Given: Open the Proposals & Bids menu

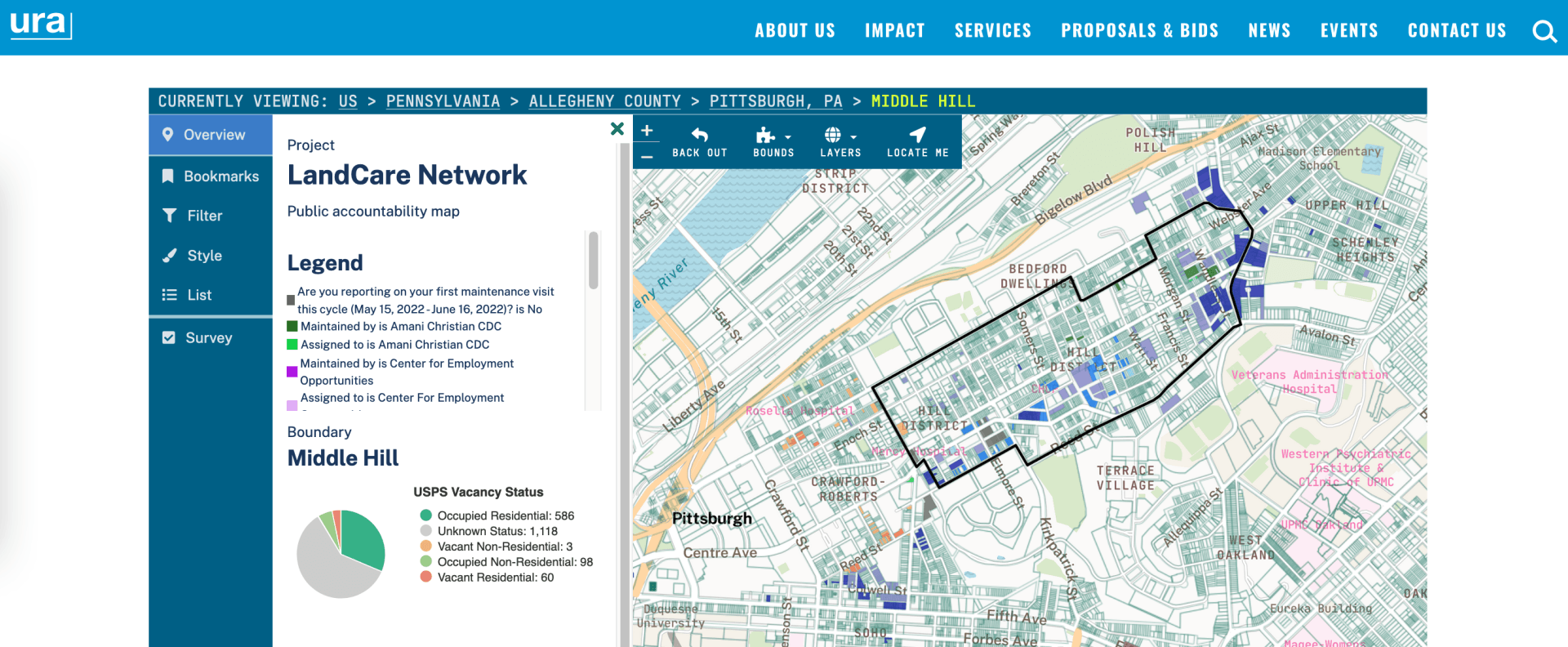Looking at the screenshot, I should click(x=1139, y=31).
